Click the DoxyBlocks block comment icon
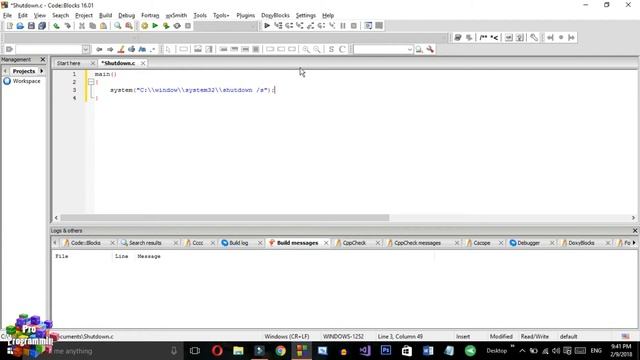The height and width of the screenshot is (360, 640). tap(483, 38)
